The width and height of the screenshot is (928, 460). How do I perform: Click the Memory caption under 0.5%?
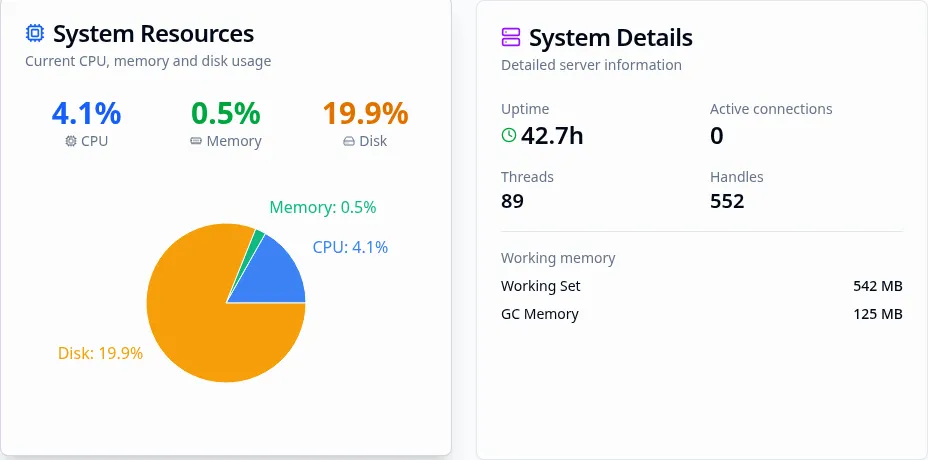click(x=234, y=141)
